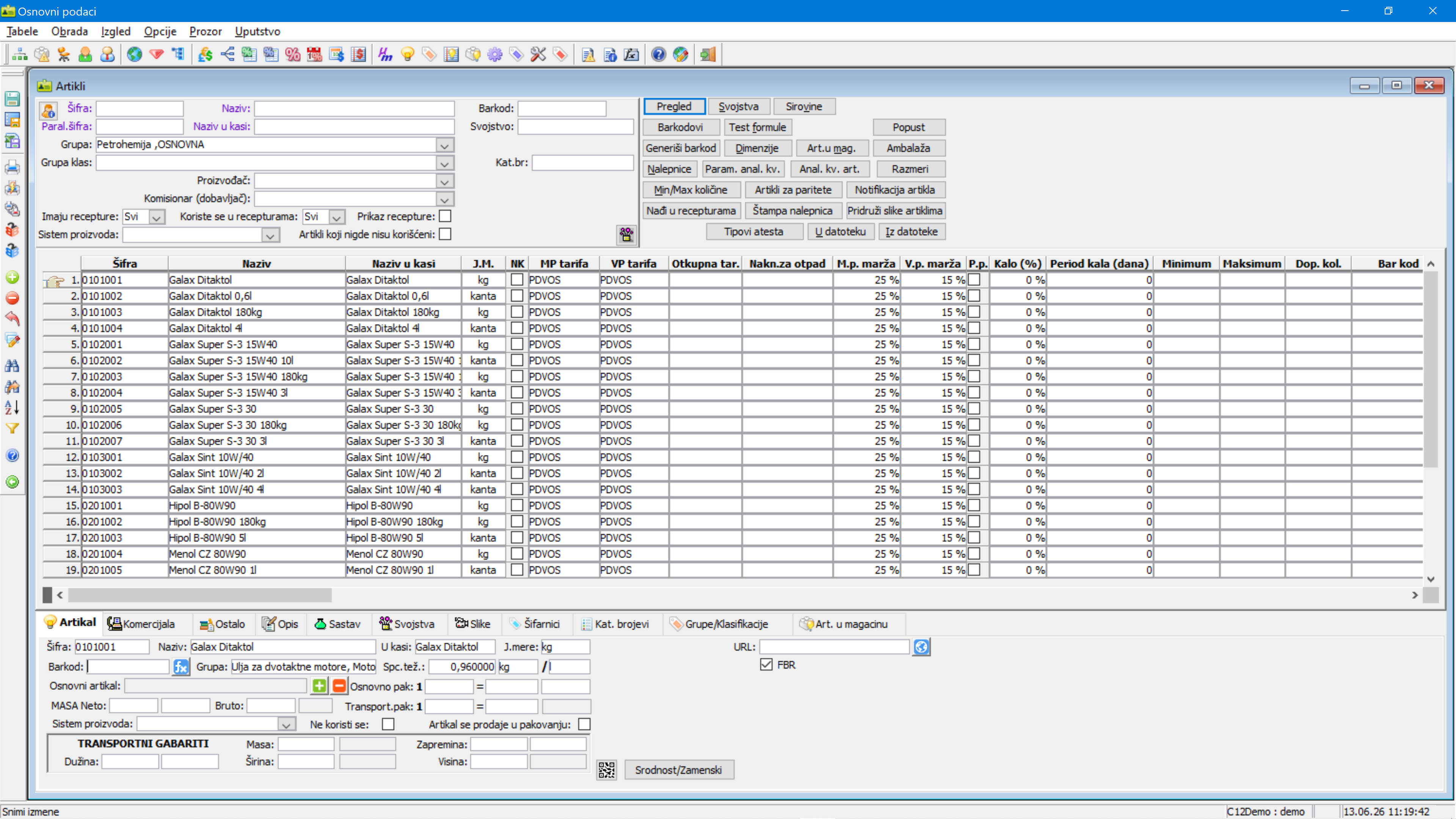This screenshot has width=1456, height=819.
Task: Click the purple gear toolbar icon
Action: coord(494,54)
